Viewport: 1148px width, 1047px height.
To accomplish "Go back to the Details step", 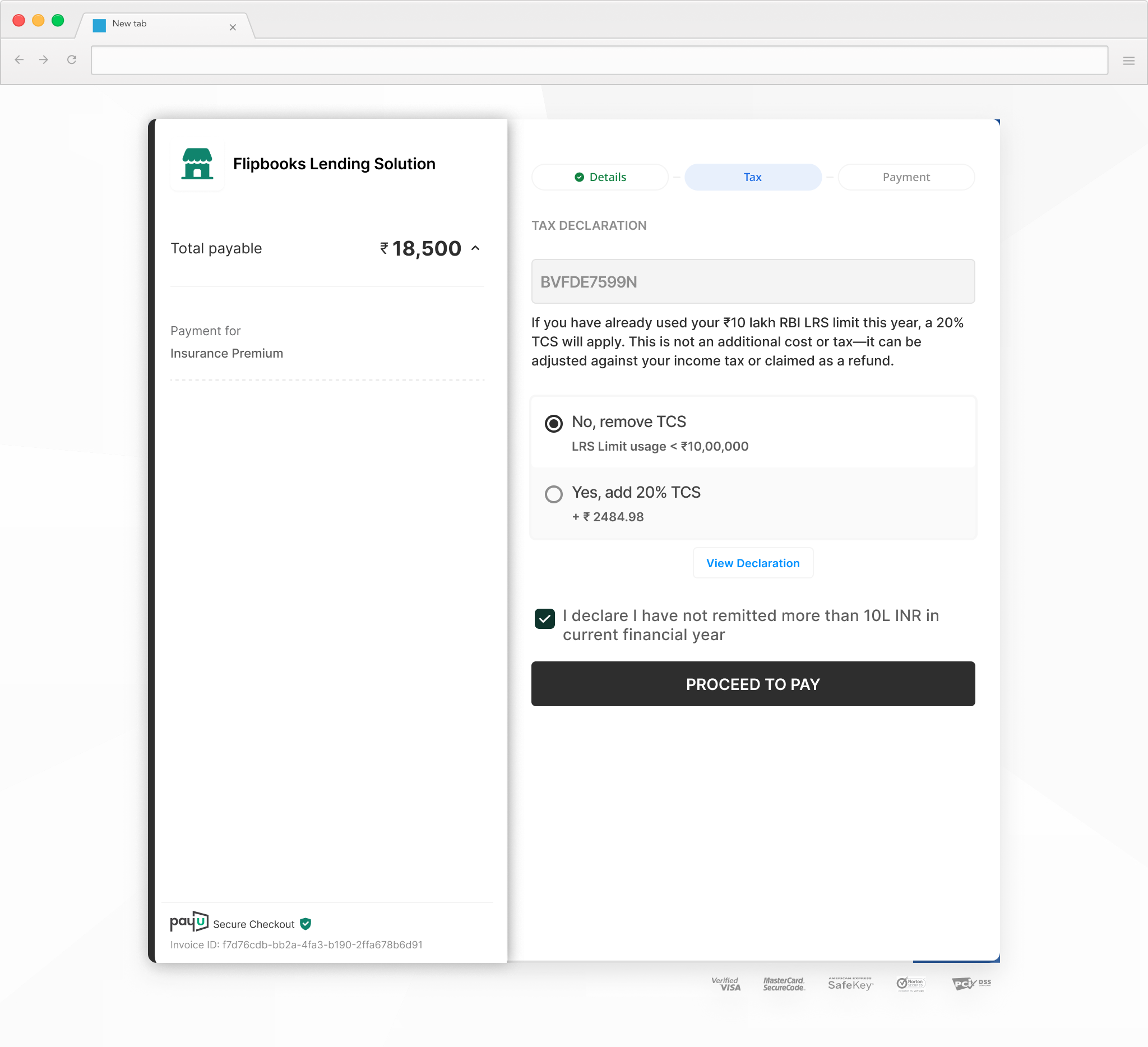I will pyautogui.click(x=600, y=177).
